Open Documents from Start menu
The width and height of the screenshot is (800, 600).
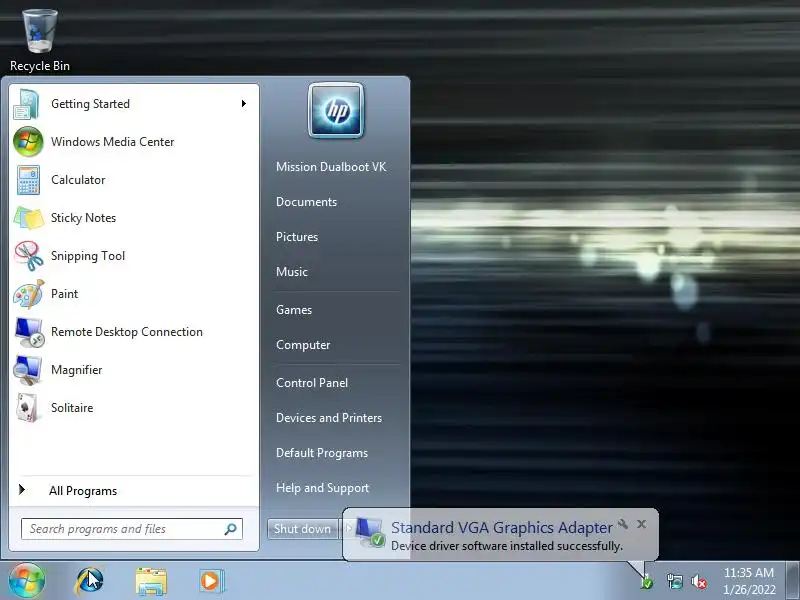[x=307, y=202]
